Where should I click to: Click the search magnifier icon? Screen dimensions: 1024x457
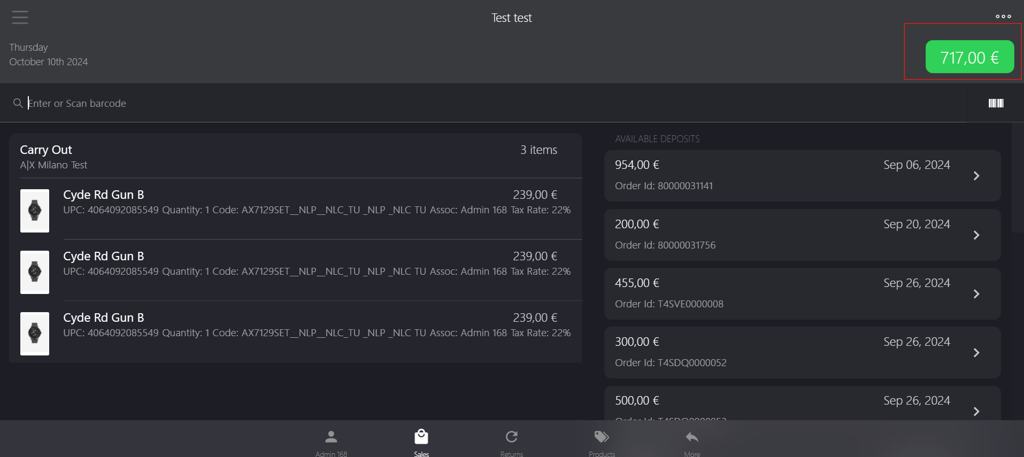pyautogui.click(x=18, y=103)
